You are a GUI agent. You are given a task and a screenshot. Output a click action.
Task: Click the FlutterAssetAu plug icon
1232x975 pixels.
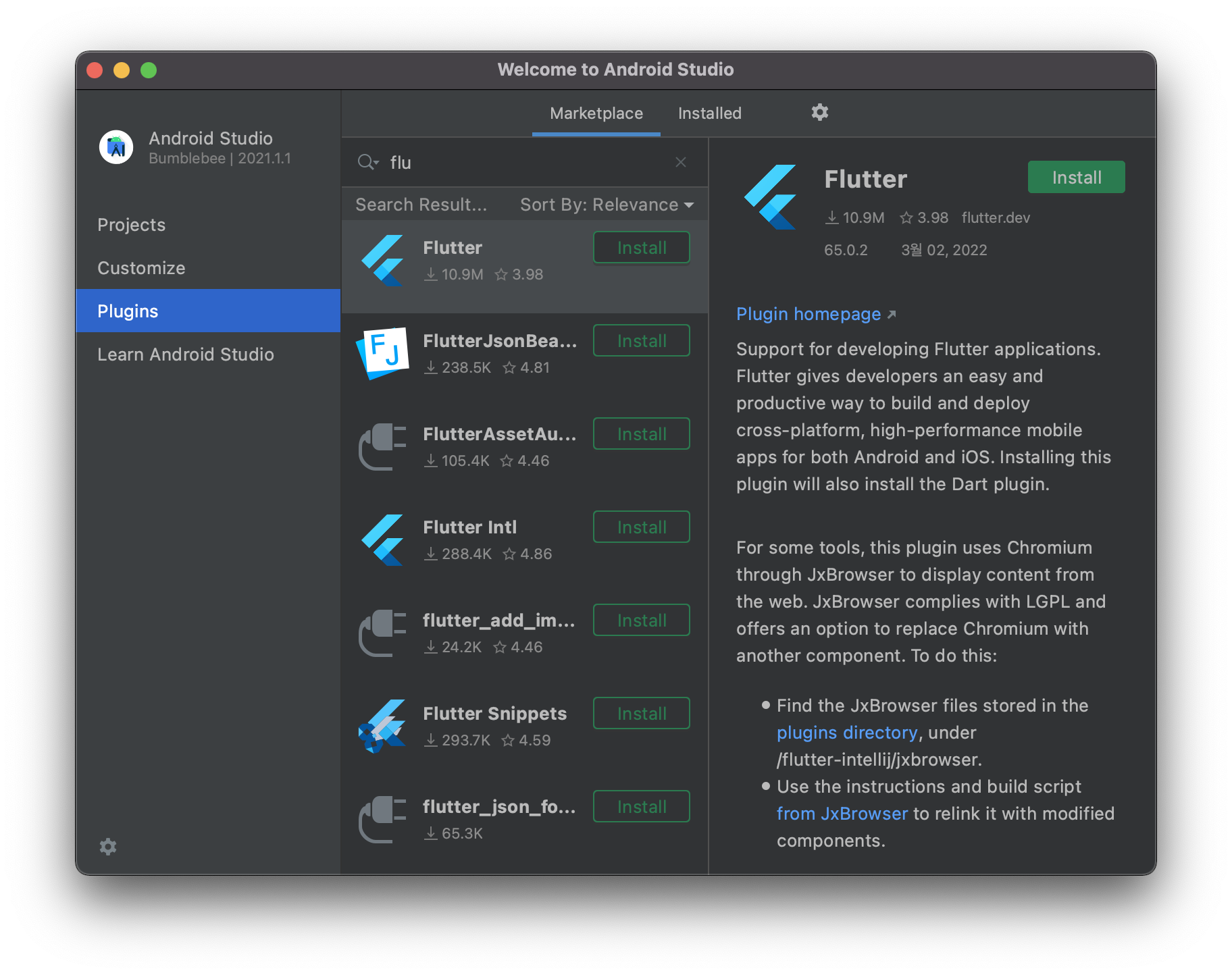pos(383,446)
